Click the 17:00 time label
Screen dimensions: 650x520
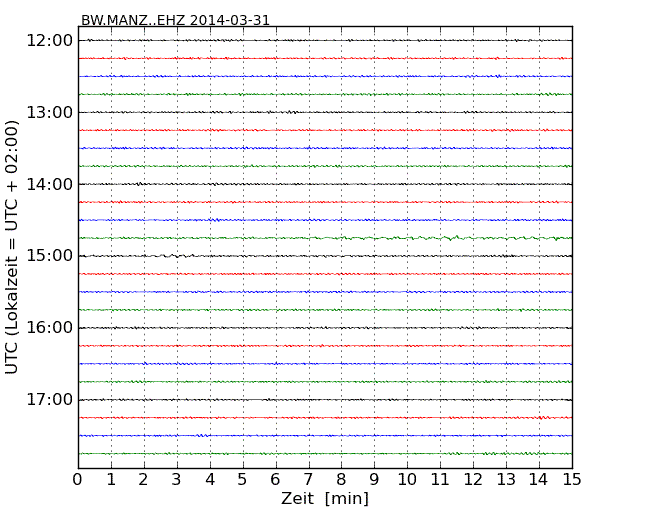(x=50, y=400)
